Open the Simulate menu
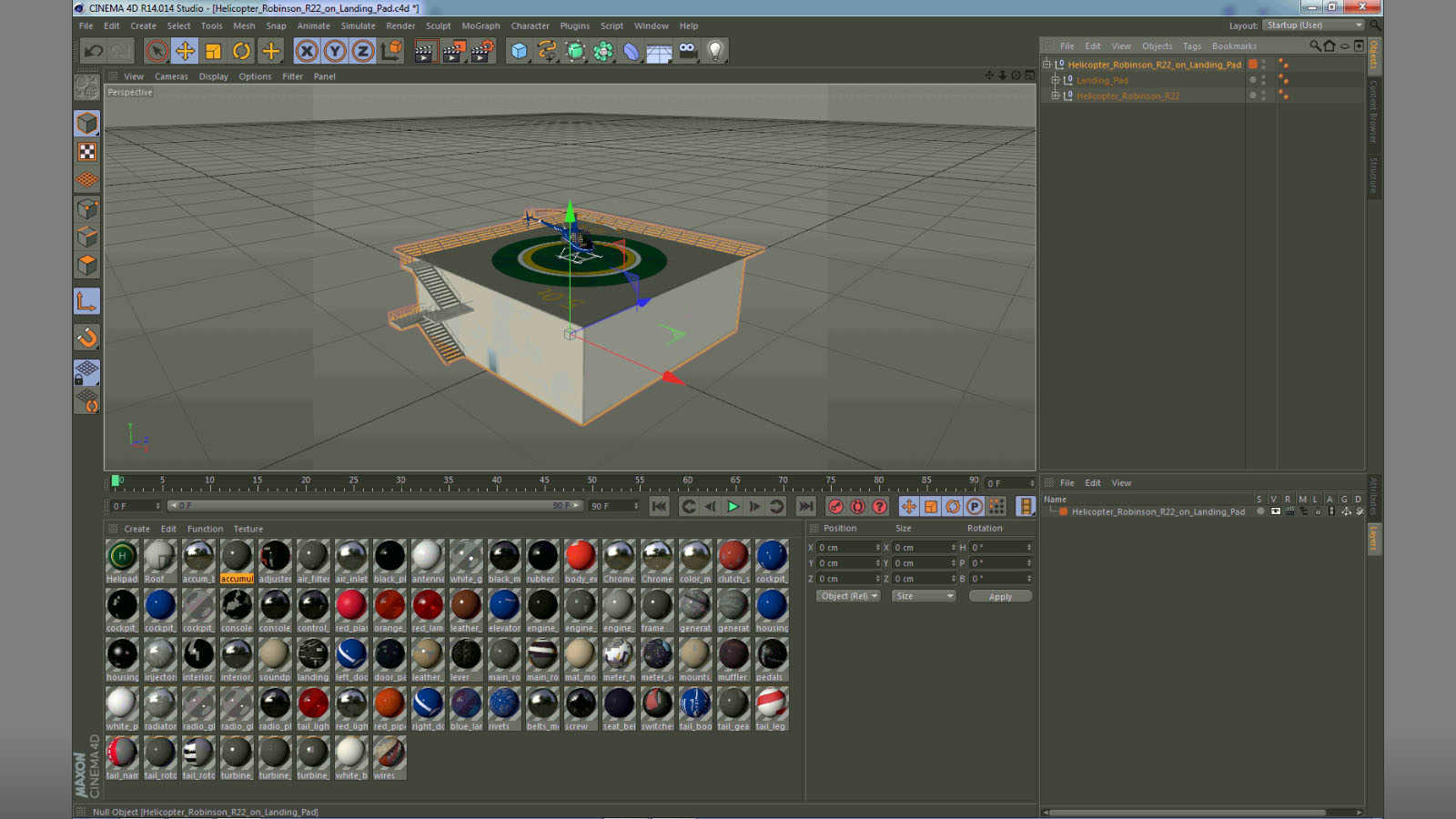1456x819 pixels. click(x=358, y=26)
